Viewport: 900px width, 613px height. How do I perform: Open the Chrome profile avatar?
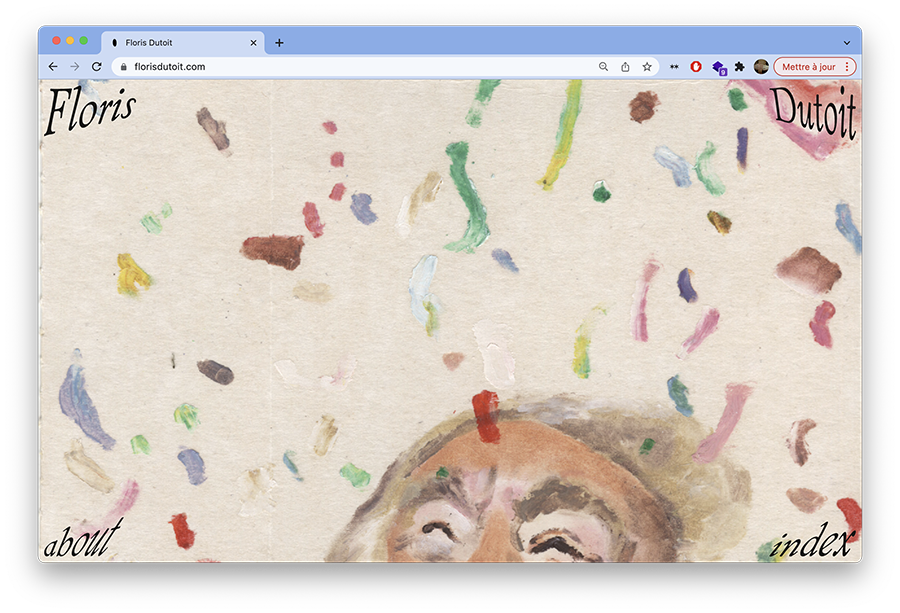(761, 67)
